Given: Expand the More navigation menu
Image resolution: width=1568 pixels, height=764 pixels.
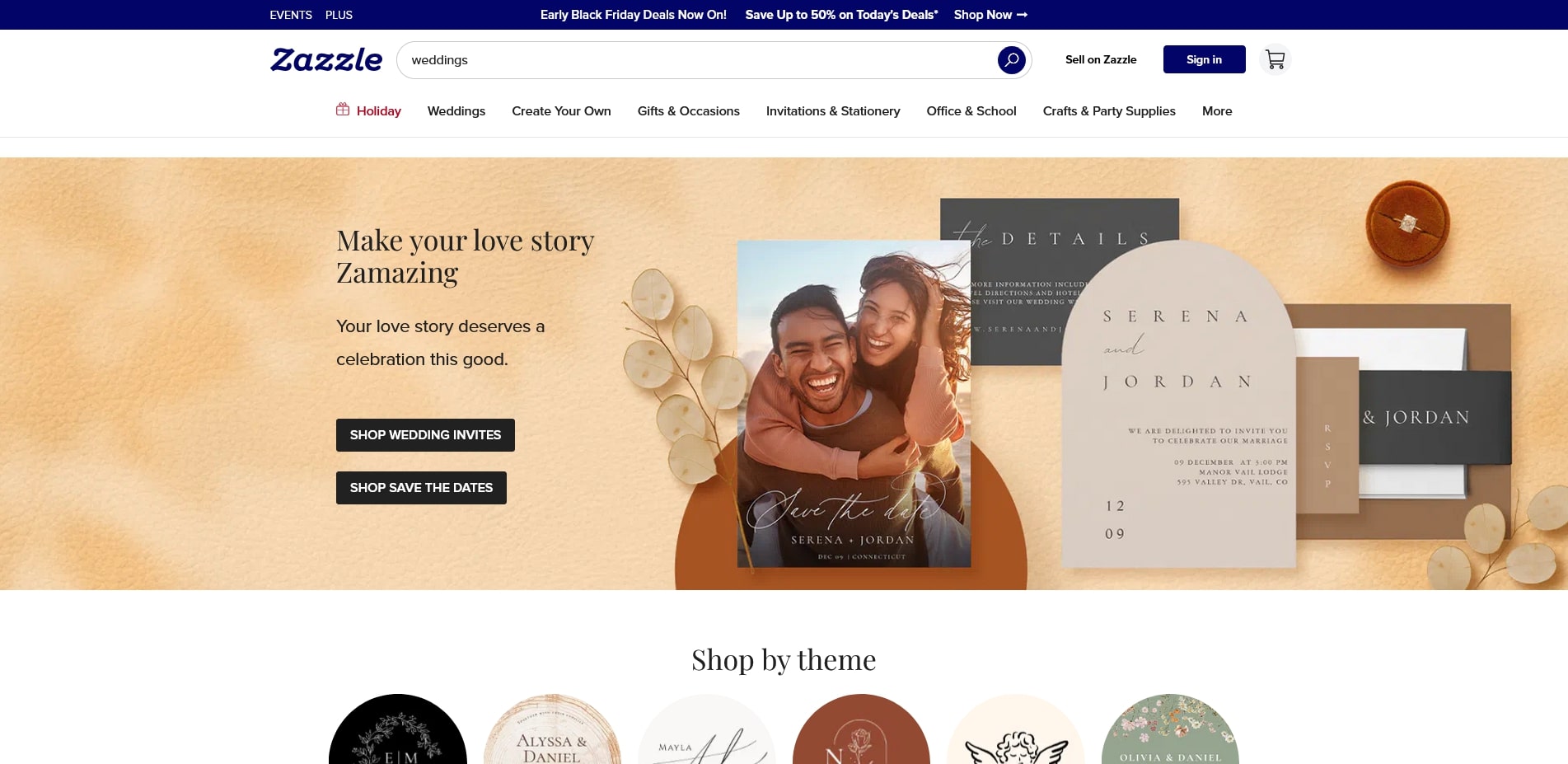Looking at the screenshot, I should click(1217, 111).
